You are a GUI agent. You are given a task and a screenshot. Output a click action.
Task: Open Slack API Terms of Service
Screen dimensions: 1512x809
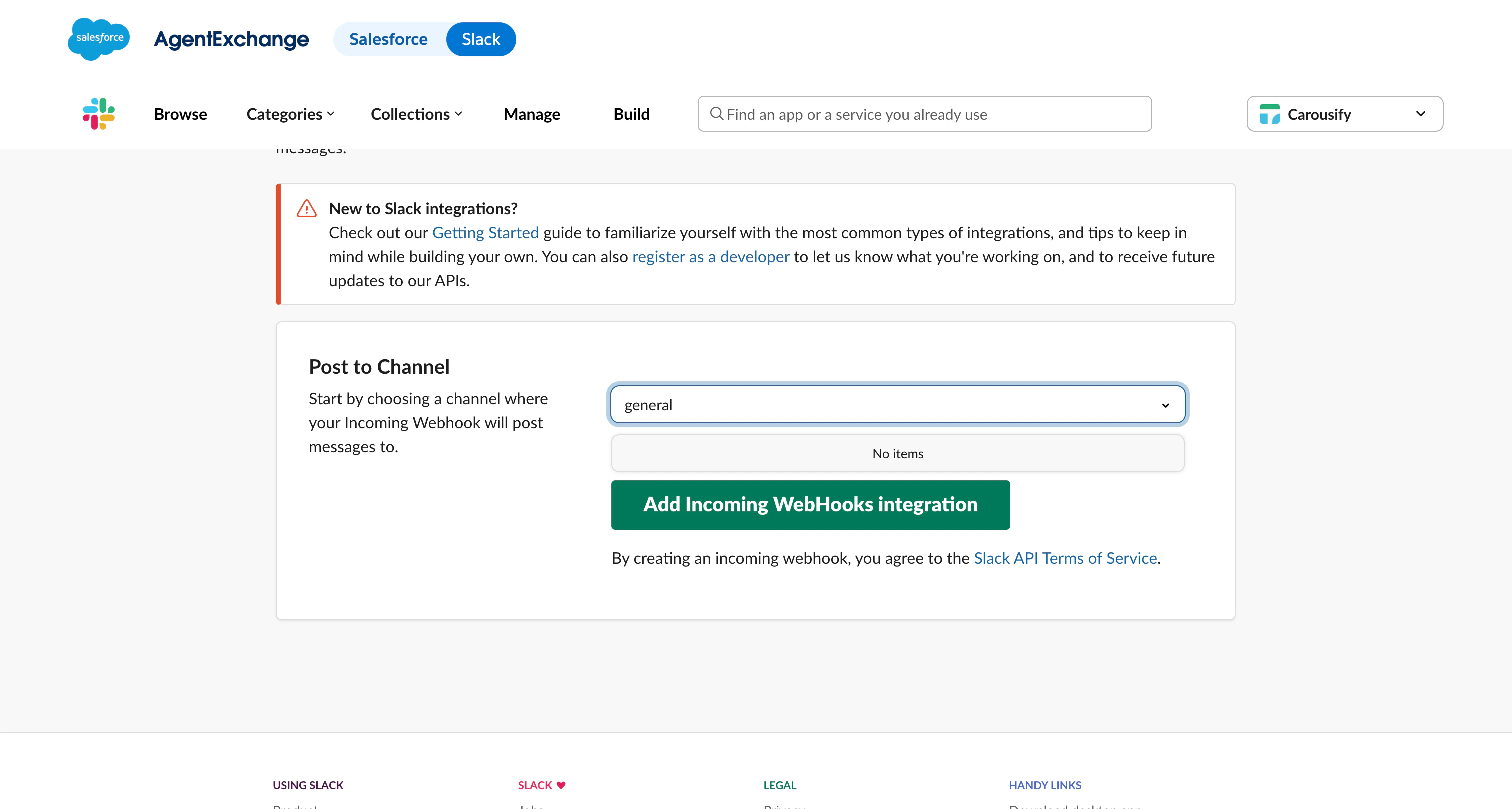pos(1065,558)
